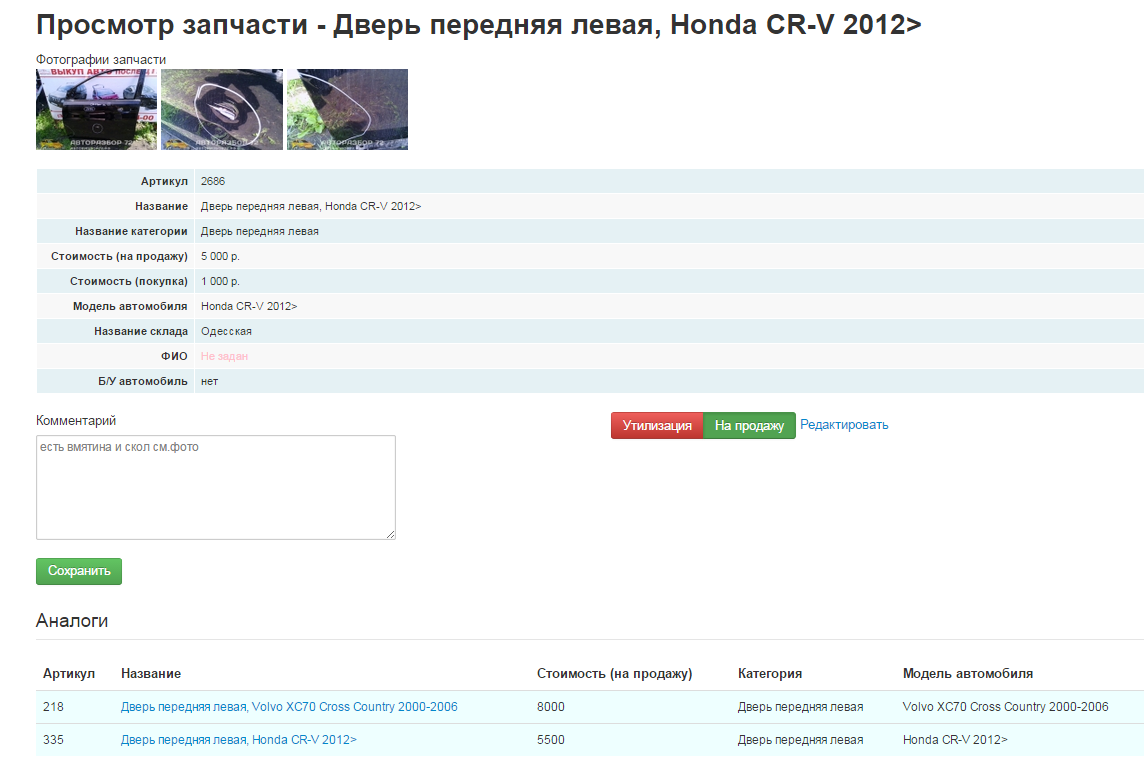
Task: Click the green На продажу button
Action: coord(749,425)
